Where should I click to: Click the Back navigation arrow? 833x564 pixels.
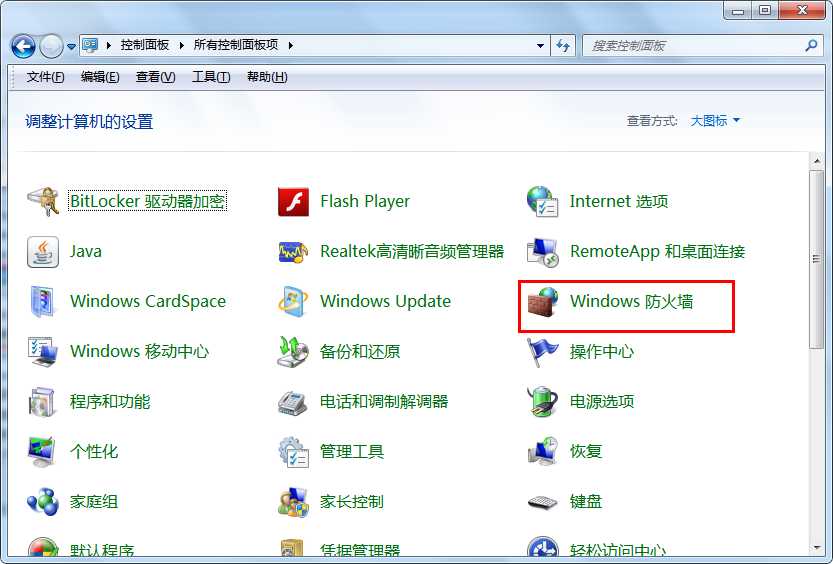[23, 46]
